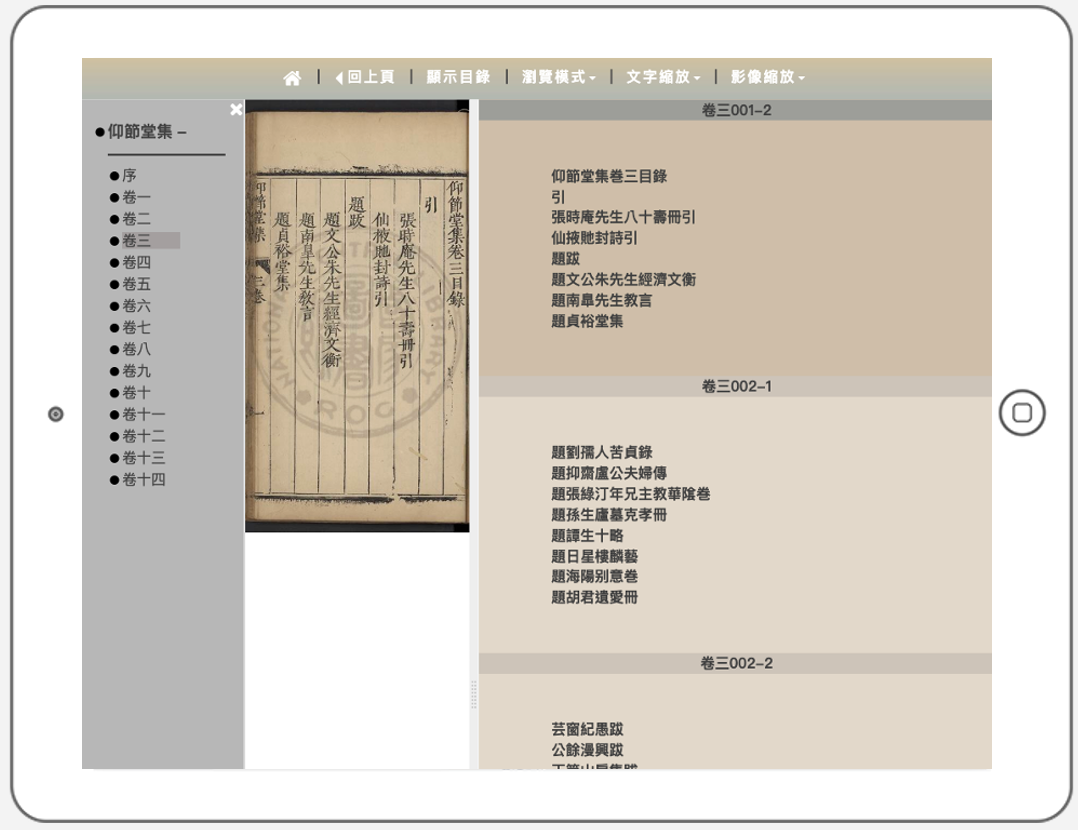Click text 仙掖貤封詩引
Screen dimensions: 1078x830
click(x=595, y=238)
